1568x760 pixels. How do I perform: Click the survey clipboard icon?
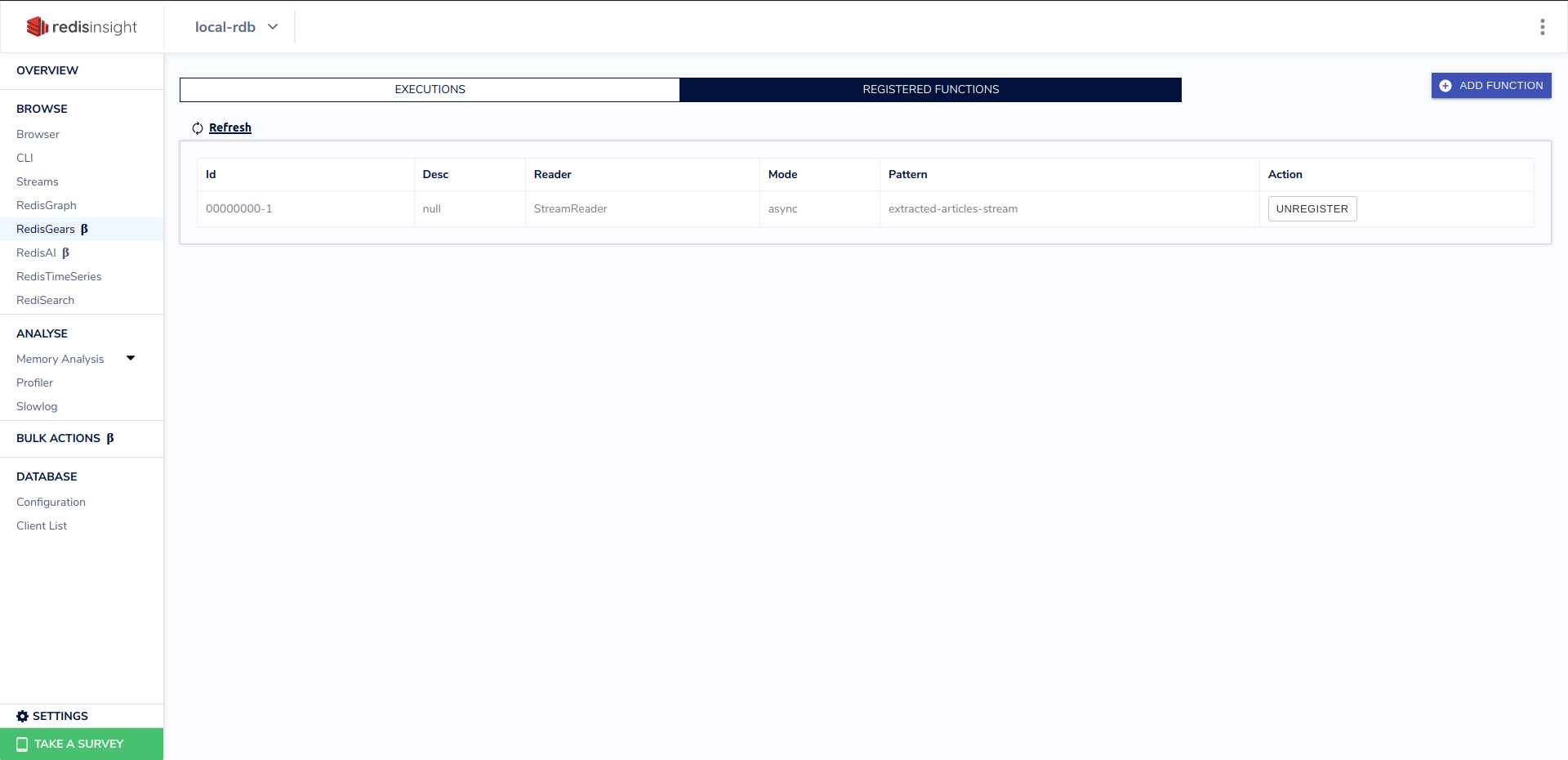click(22, 744)
